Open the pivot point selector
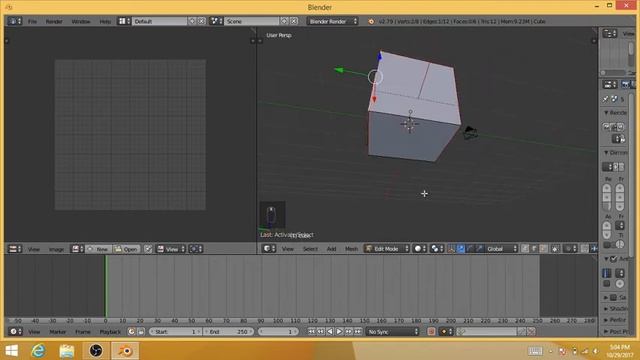The width and height of the screenshot is (640, 360). pyautogui.click(x=437, y=249)
